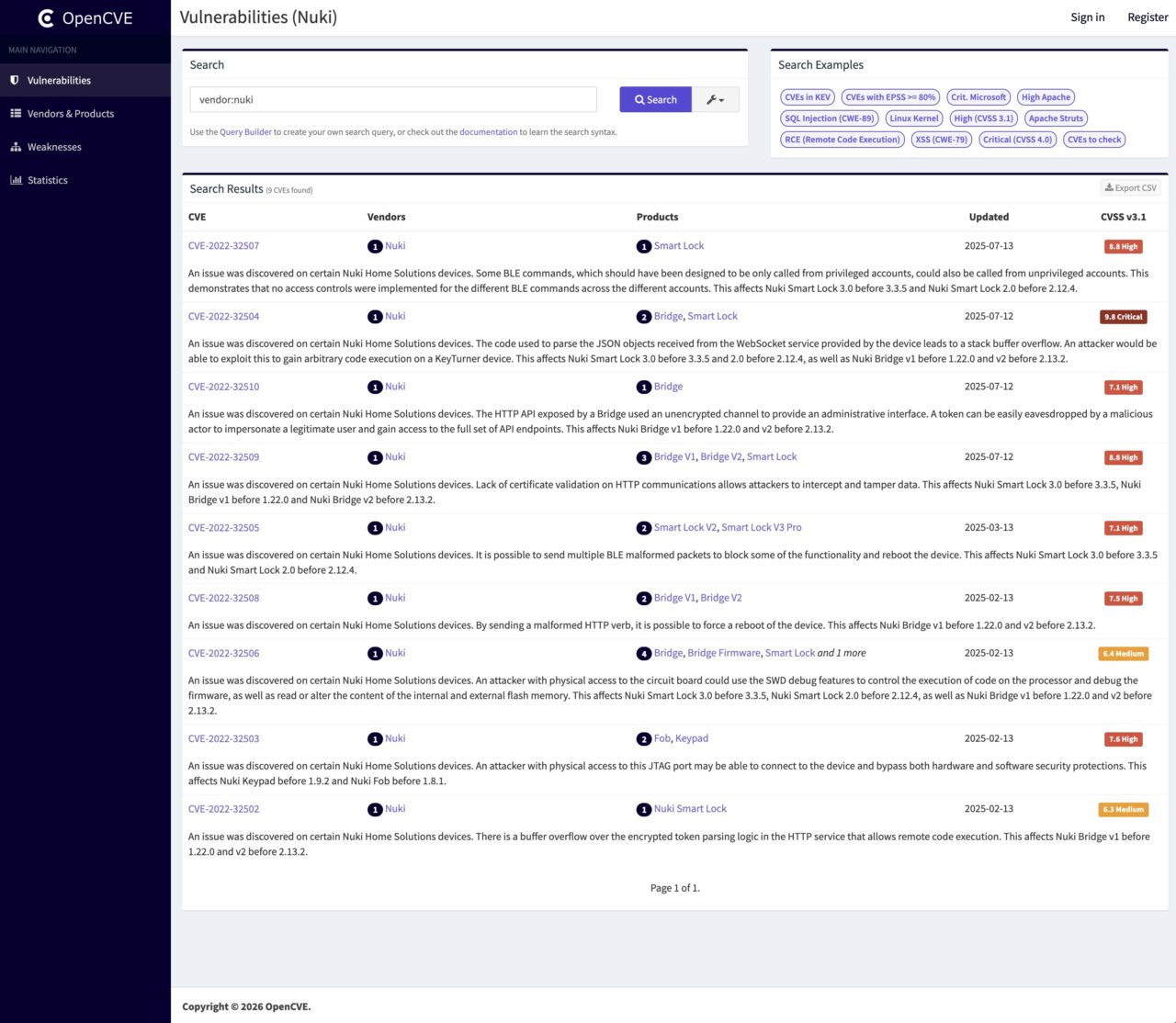Go to Vendors & Products page
Screen dimensions: 1176x1023
(x=71, y=114)
